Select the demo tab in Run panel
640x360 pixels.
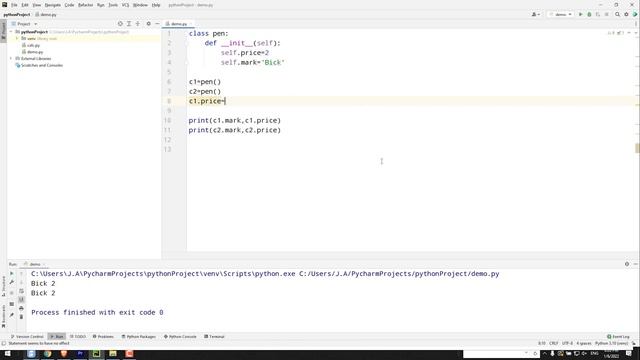(35, 264)
